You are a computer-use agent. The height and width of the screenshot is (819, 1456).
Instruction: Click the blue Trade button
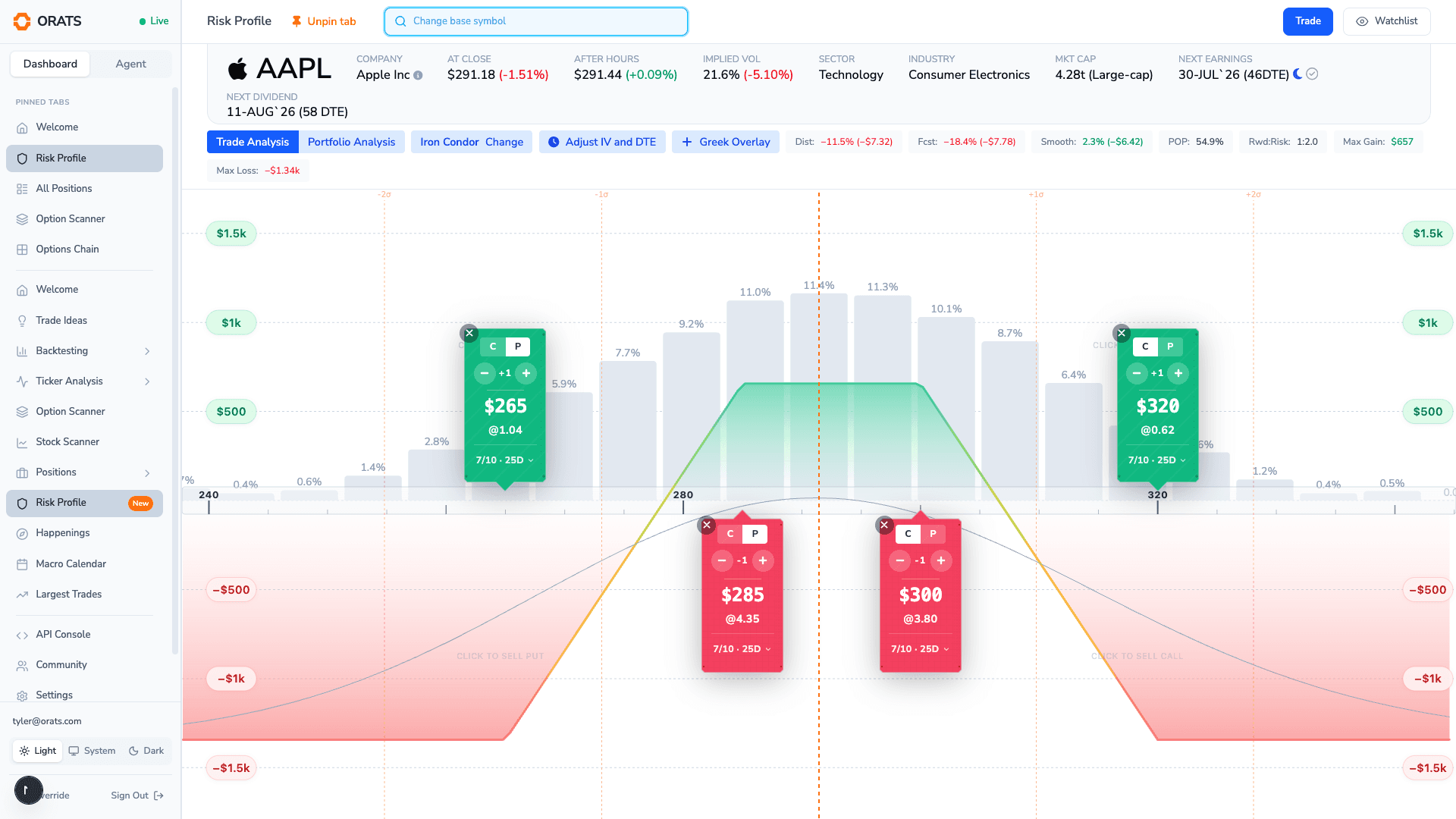point(1307,21)
